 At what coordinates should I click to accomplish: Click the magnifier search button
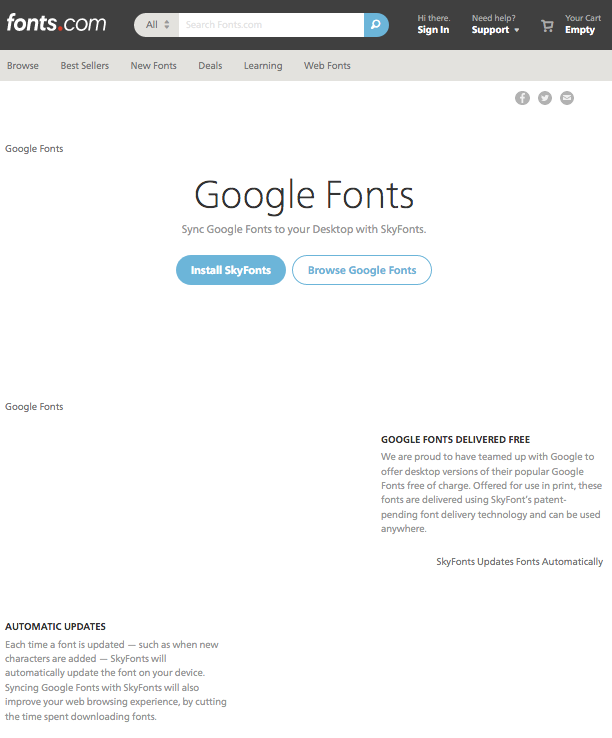click(x=376, y=24)
